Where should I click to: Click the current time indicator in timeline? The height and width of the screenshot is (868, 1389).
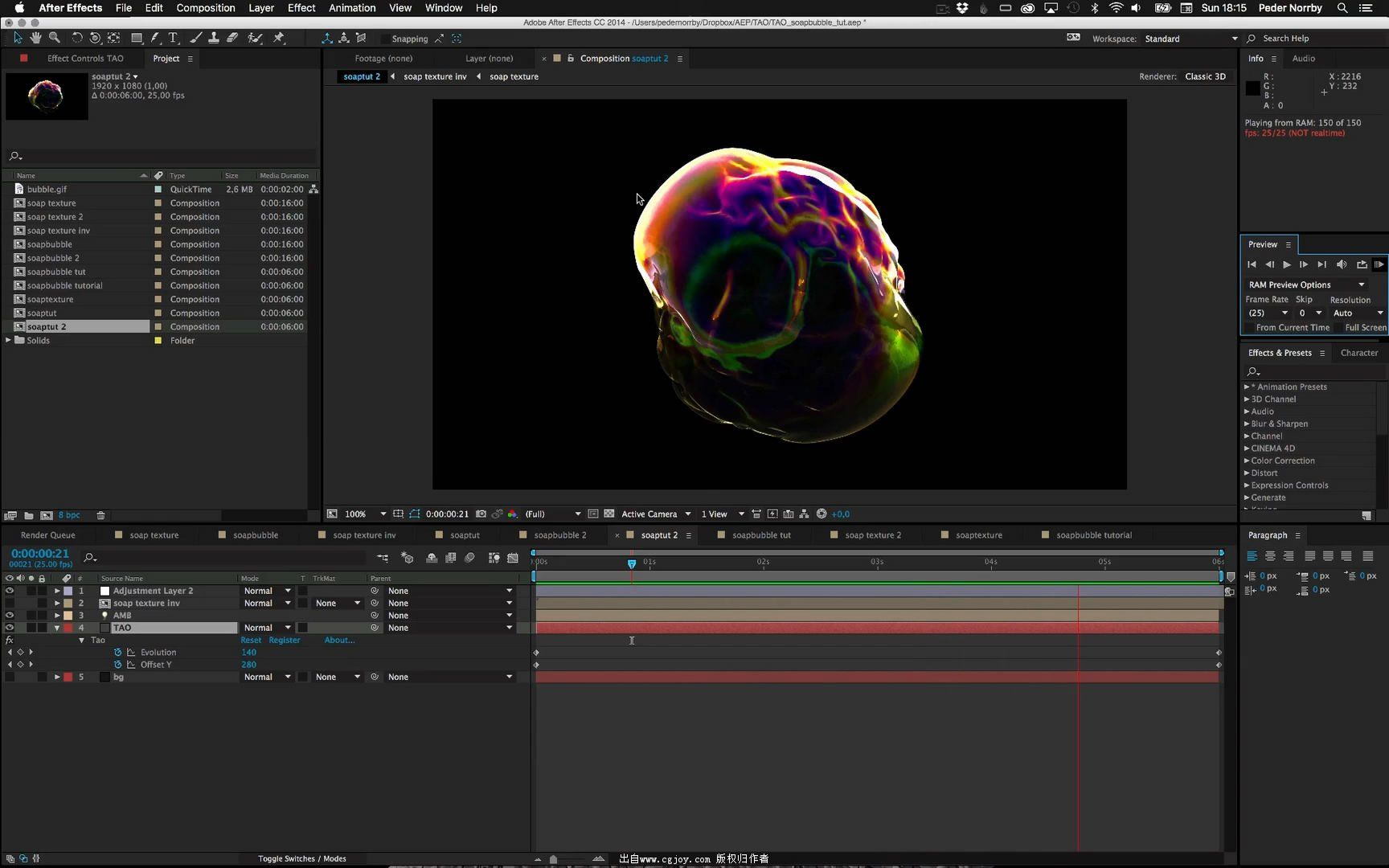632,563
